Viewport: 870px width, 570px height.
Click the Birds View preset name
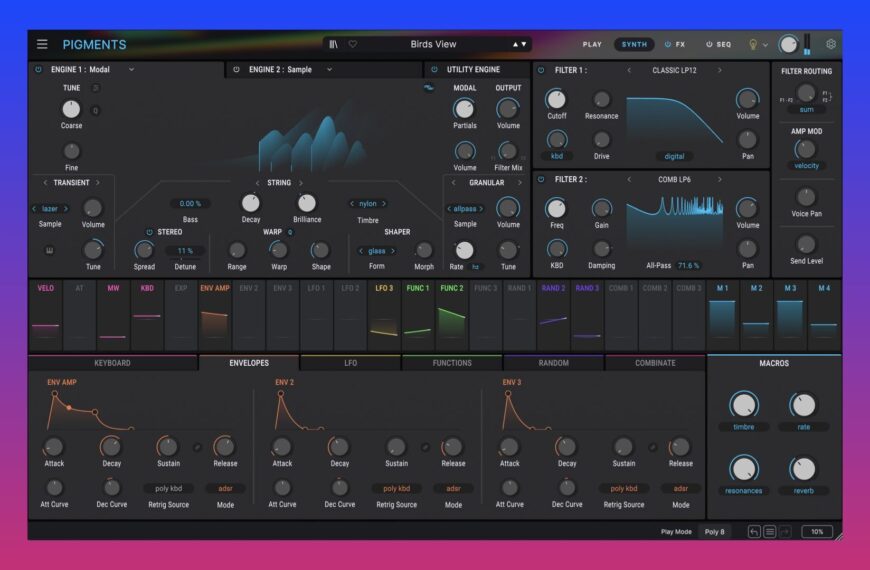433,44
